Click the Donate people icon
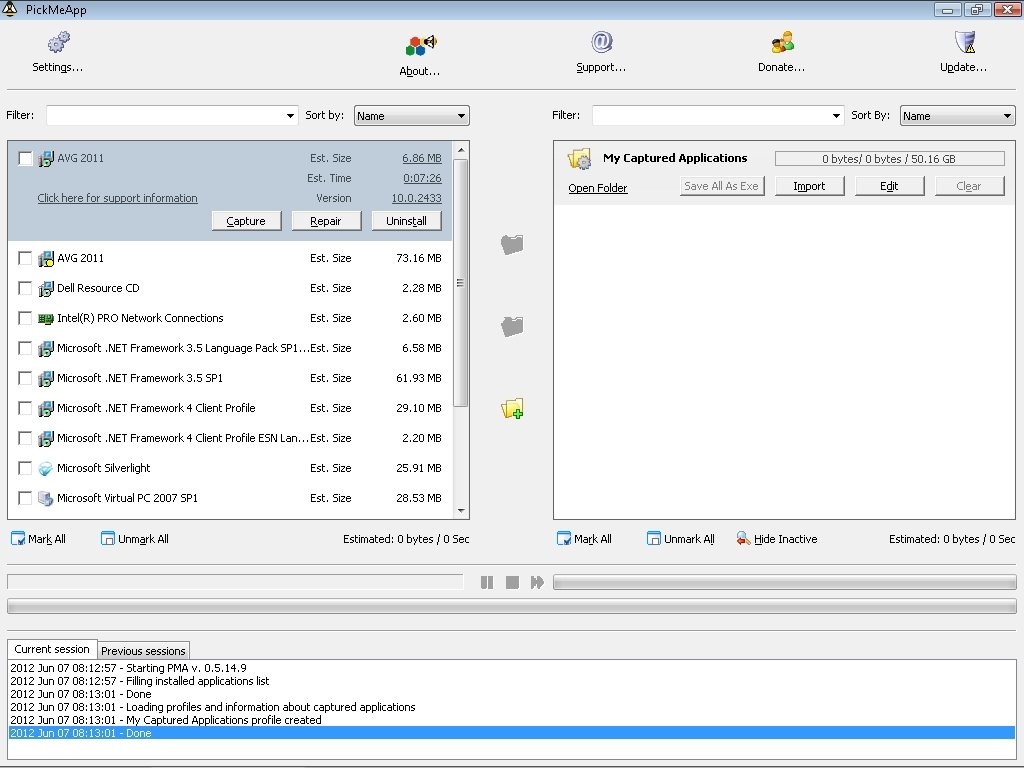The image size is (1024, 768). click(x=782, y=42)
